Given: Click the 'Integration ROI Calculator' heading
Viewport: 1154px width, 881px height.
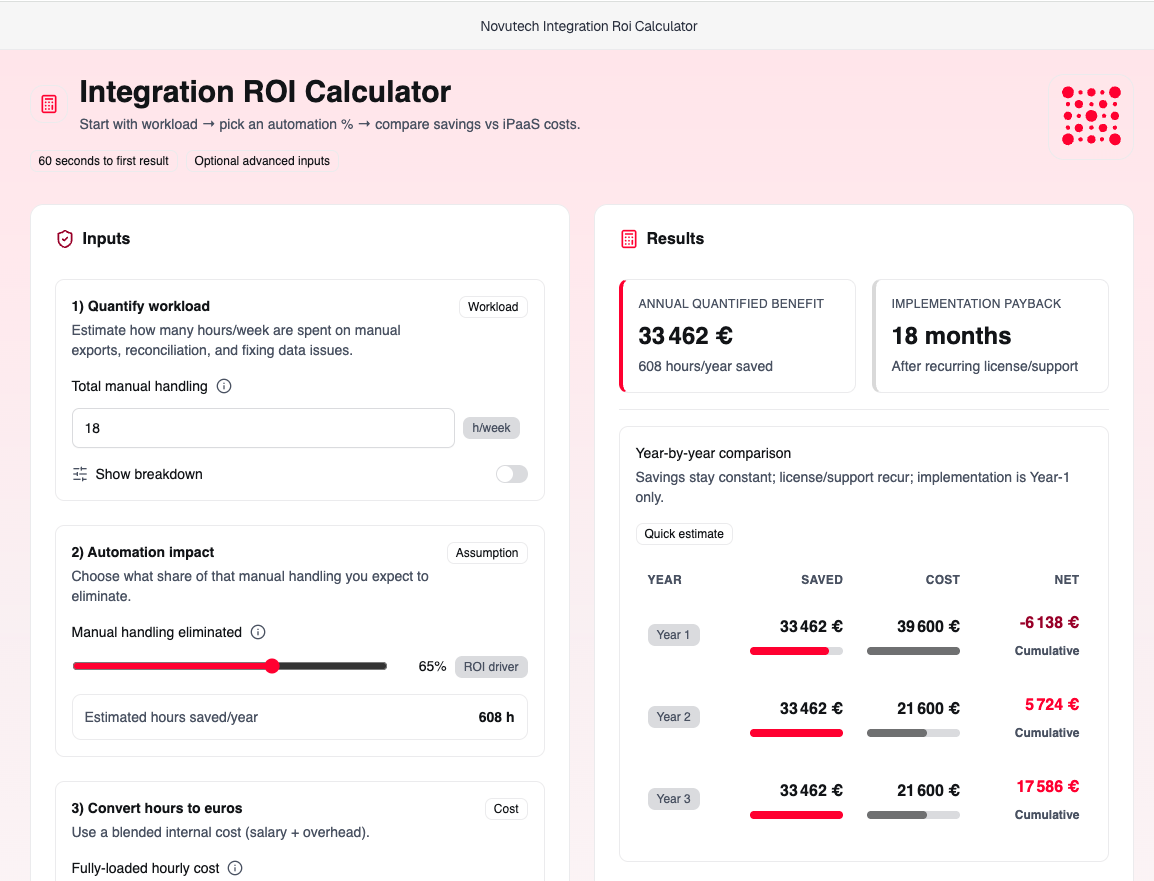Looking at the screenshot, I should point(265,92).
